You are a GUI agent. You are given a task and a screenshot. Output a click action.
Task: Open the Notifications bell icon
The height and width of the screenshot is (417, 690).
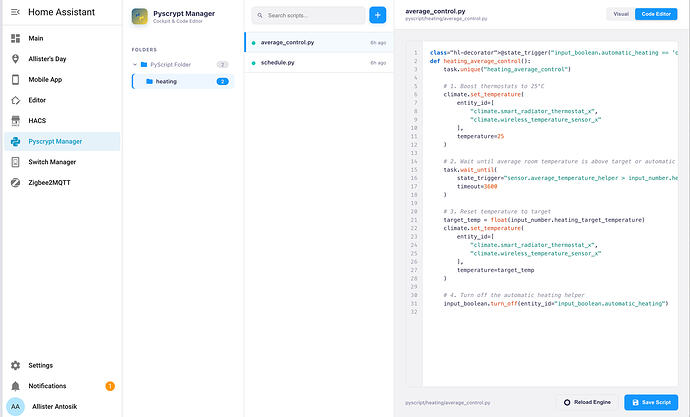(x=15, y=386)
